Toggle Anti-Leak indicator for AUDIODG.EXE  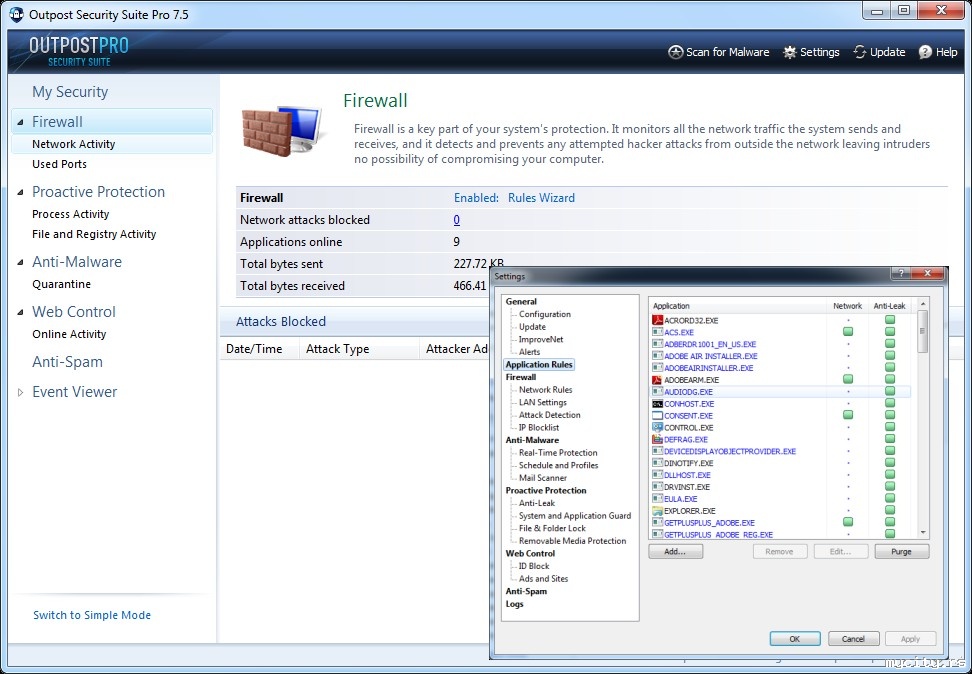pos(890,391)
